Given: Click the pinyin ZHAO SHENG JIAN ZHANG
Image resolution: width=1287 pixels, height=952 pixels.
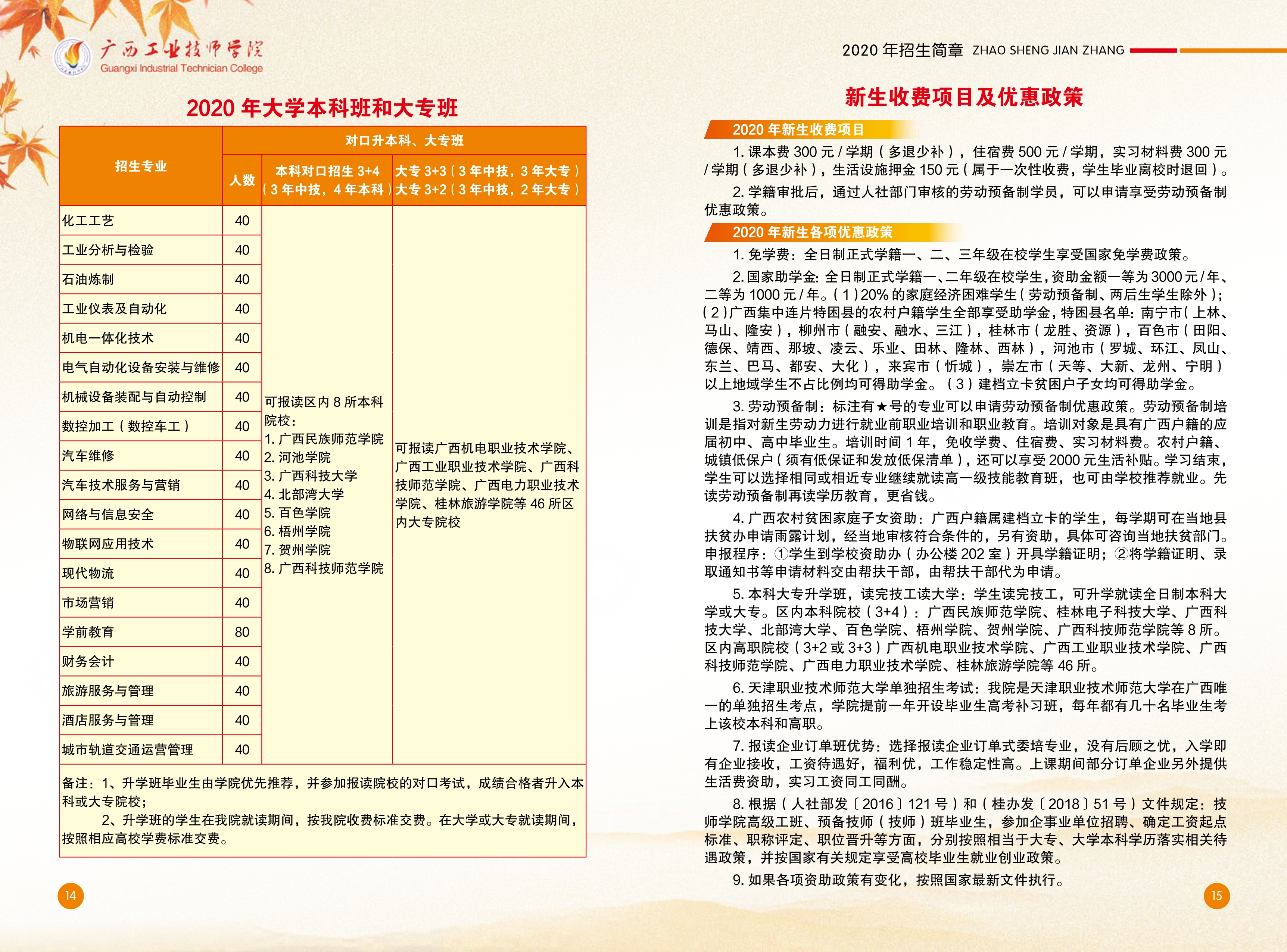Looking at the screenshot, I should click(x=1048, y=51).
